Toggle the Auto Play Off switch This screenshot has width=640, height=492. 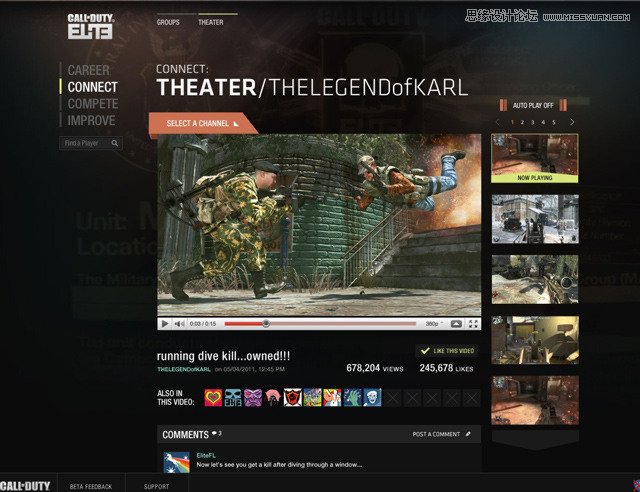[533, 105]
